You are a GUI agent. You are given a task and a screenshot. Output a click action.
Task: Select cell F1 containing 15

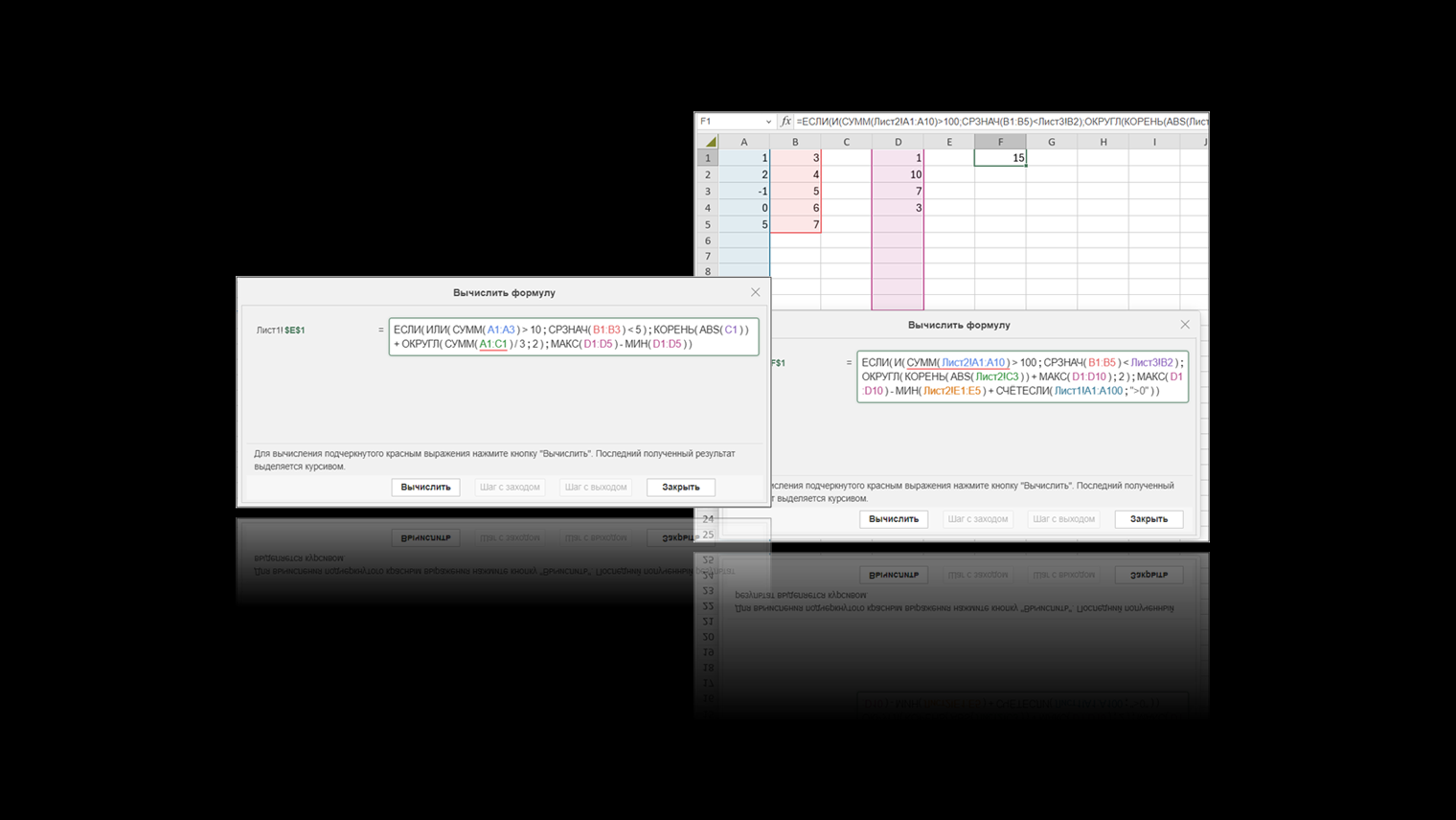tap(1000, 158)
